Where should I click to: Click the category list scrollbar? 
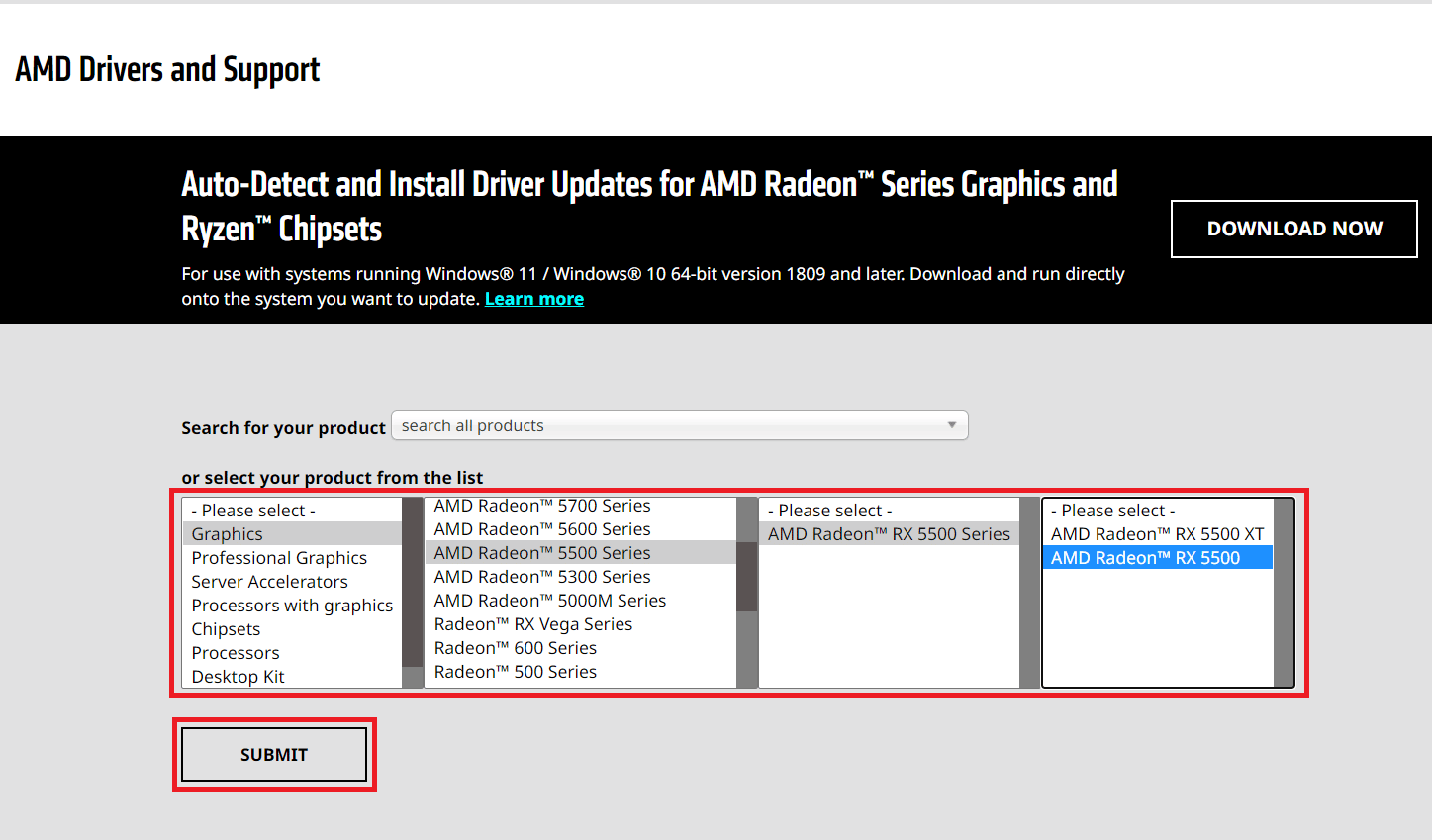(x=413, y=593)
